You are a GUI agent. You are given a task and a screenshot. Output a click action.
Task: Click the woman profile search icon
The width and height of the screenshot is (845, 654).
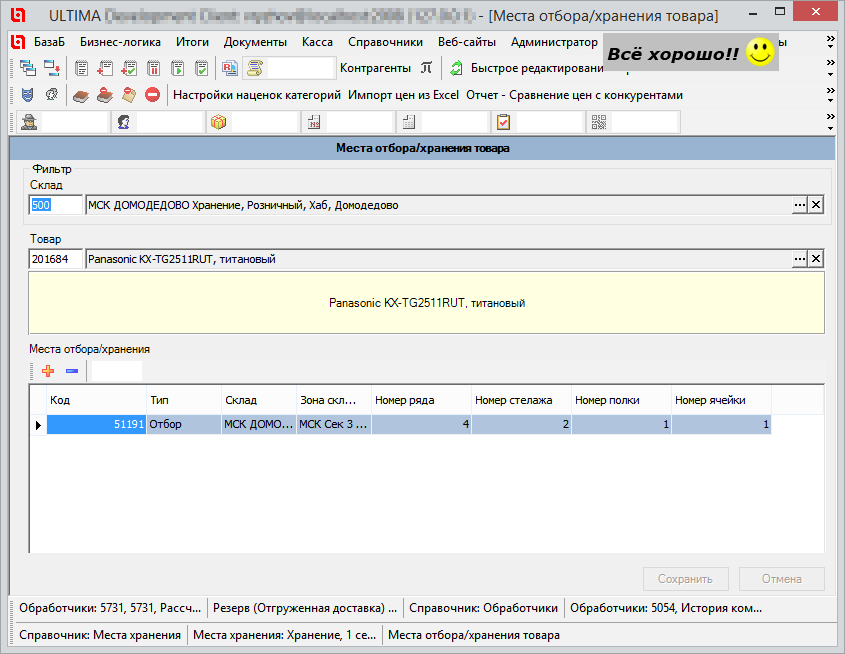tap(123, 122)
